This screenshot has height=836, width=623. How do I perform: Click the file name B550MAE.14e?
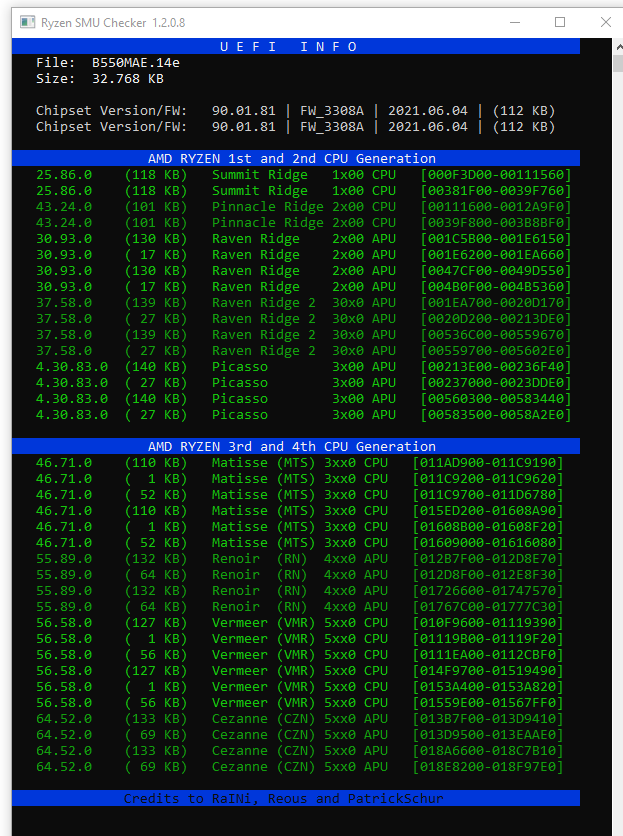coord(135,63)
